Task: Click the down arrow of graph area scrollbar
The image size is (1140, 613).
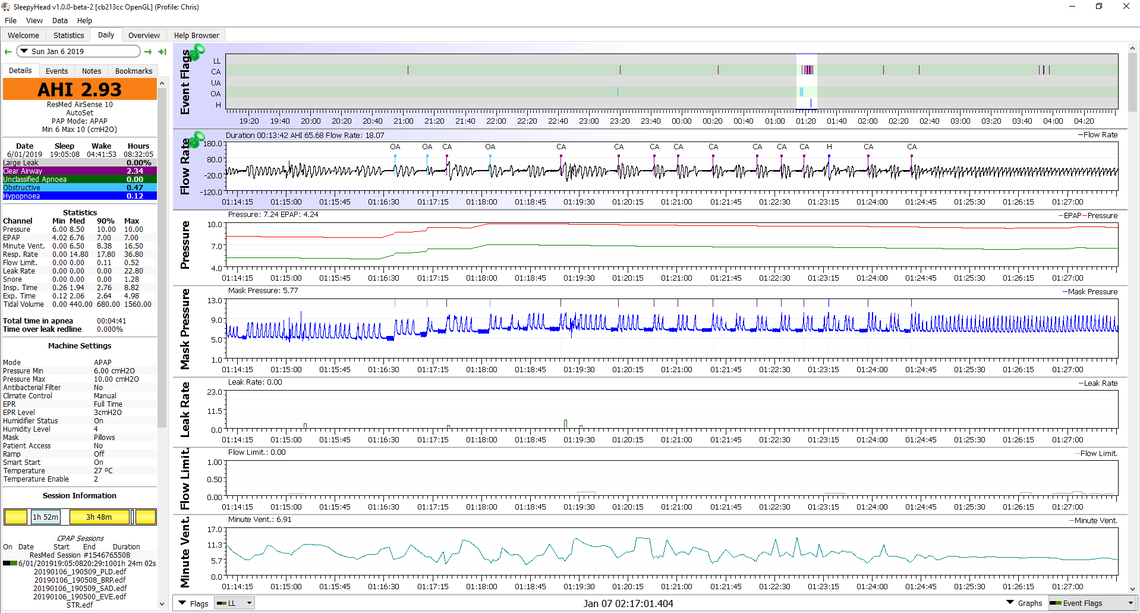Action: pos(1133,589)
